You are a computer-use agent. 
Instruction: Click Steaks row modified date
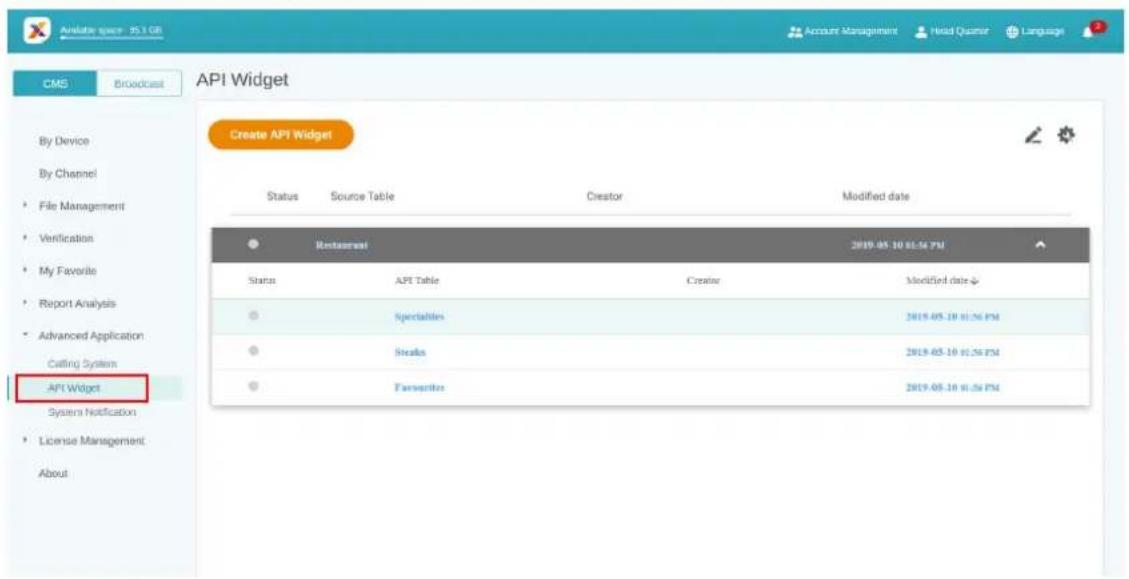[953, 352]
